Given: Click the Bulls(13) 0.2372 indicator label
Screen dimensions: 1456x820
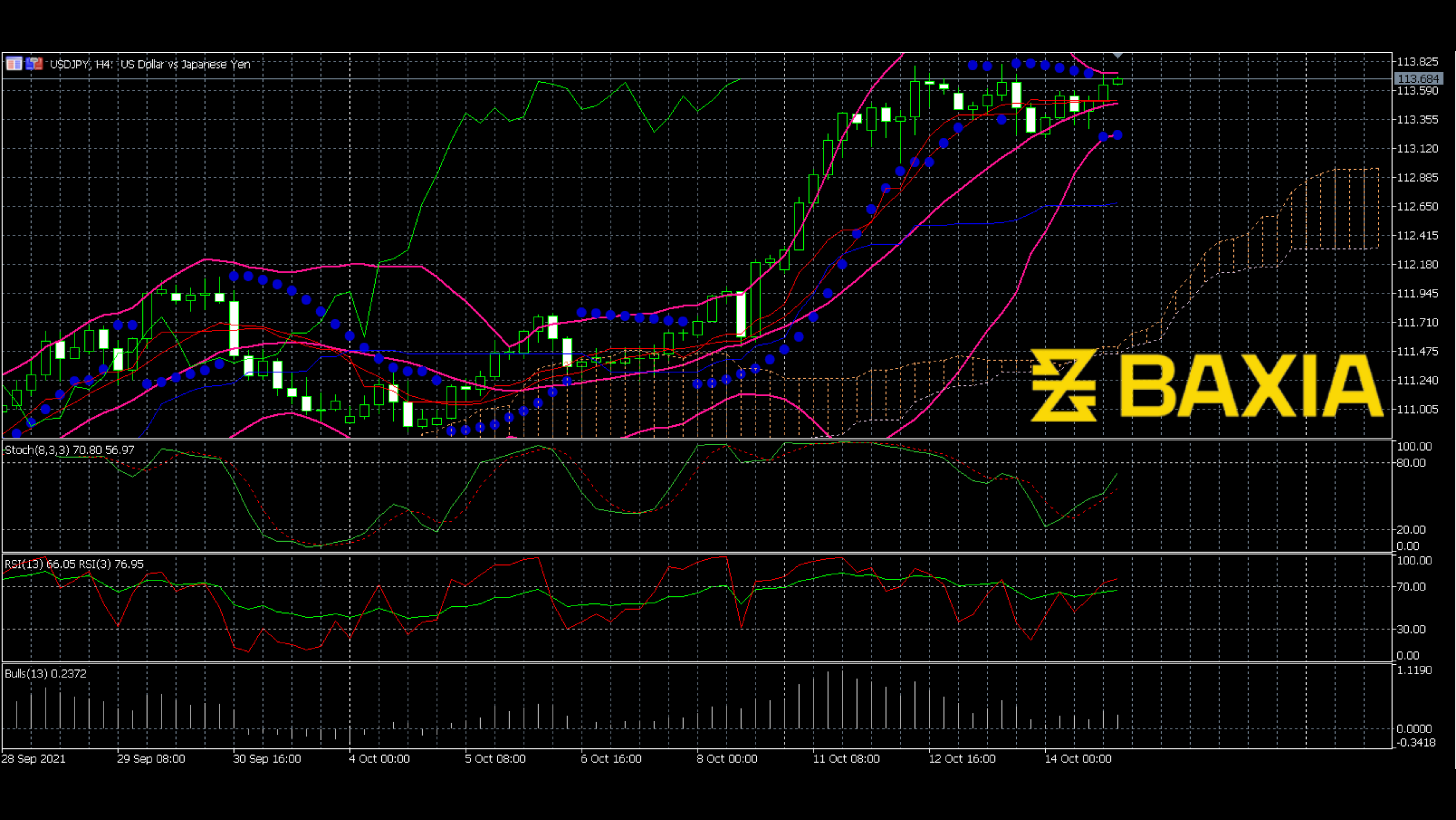Looking at the screenshot, I should click(x=46, y=674).
